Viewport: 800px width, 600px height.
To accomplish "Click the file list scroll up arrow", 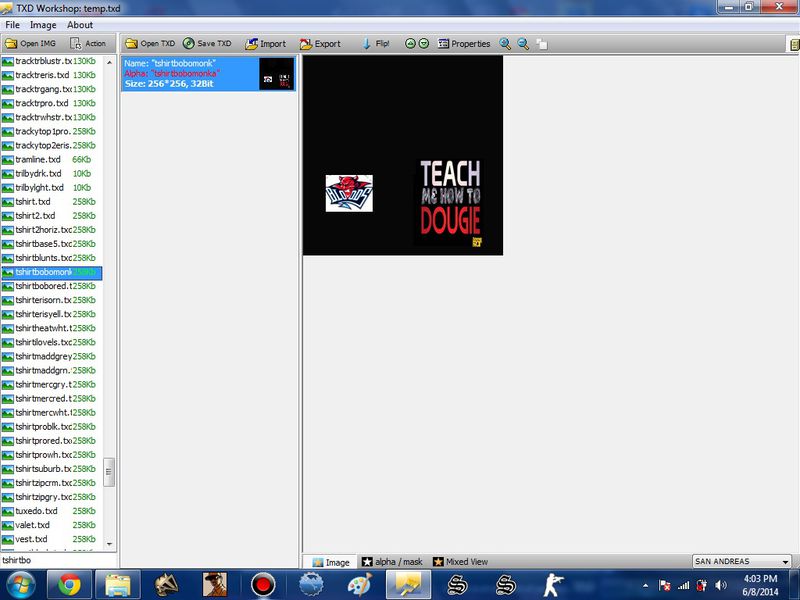I will coord(109,62).
